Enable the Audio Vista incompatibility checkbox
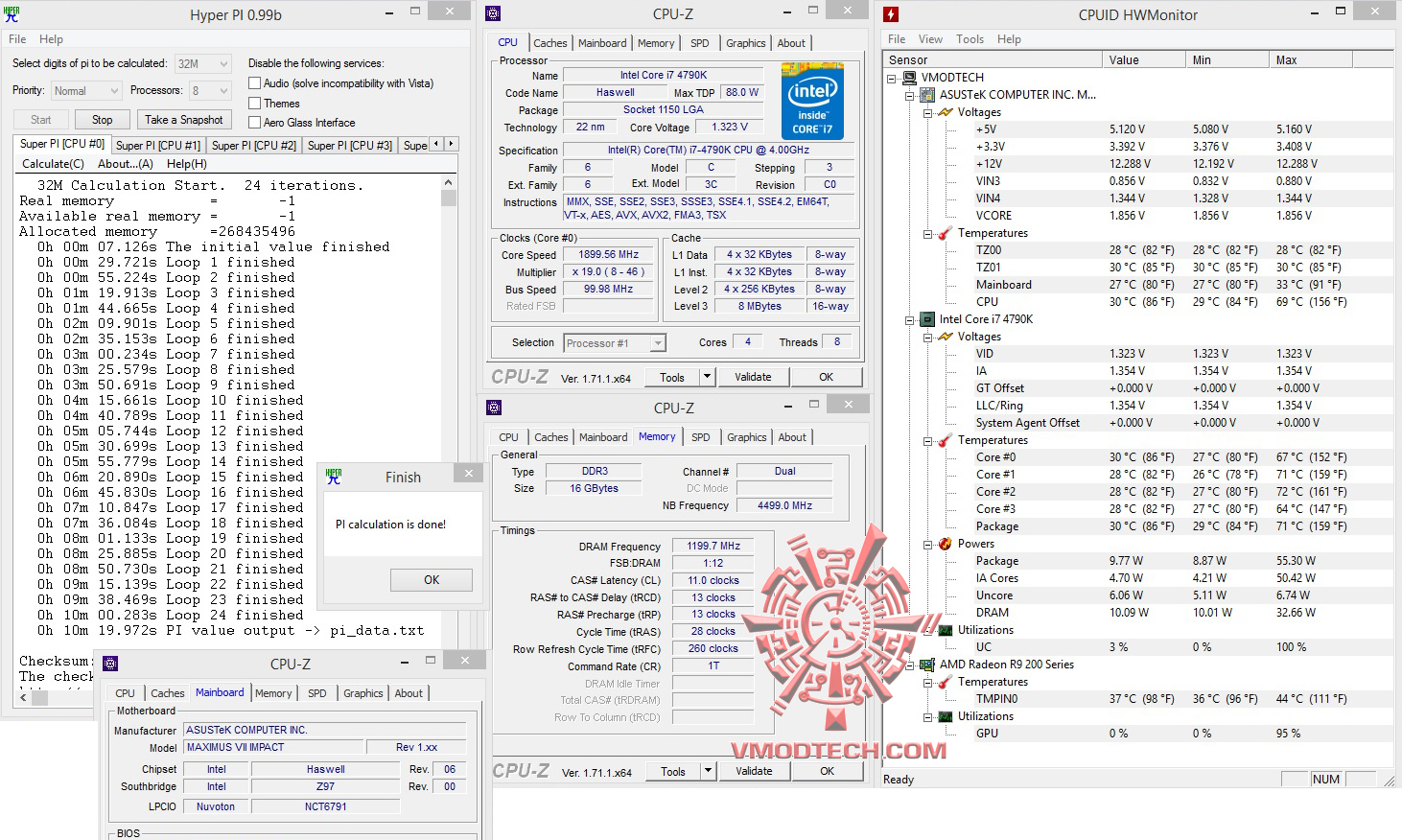 pos(254,83)
